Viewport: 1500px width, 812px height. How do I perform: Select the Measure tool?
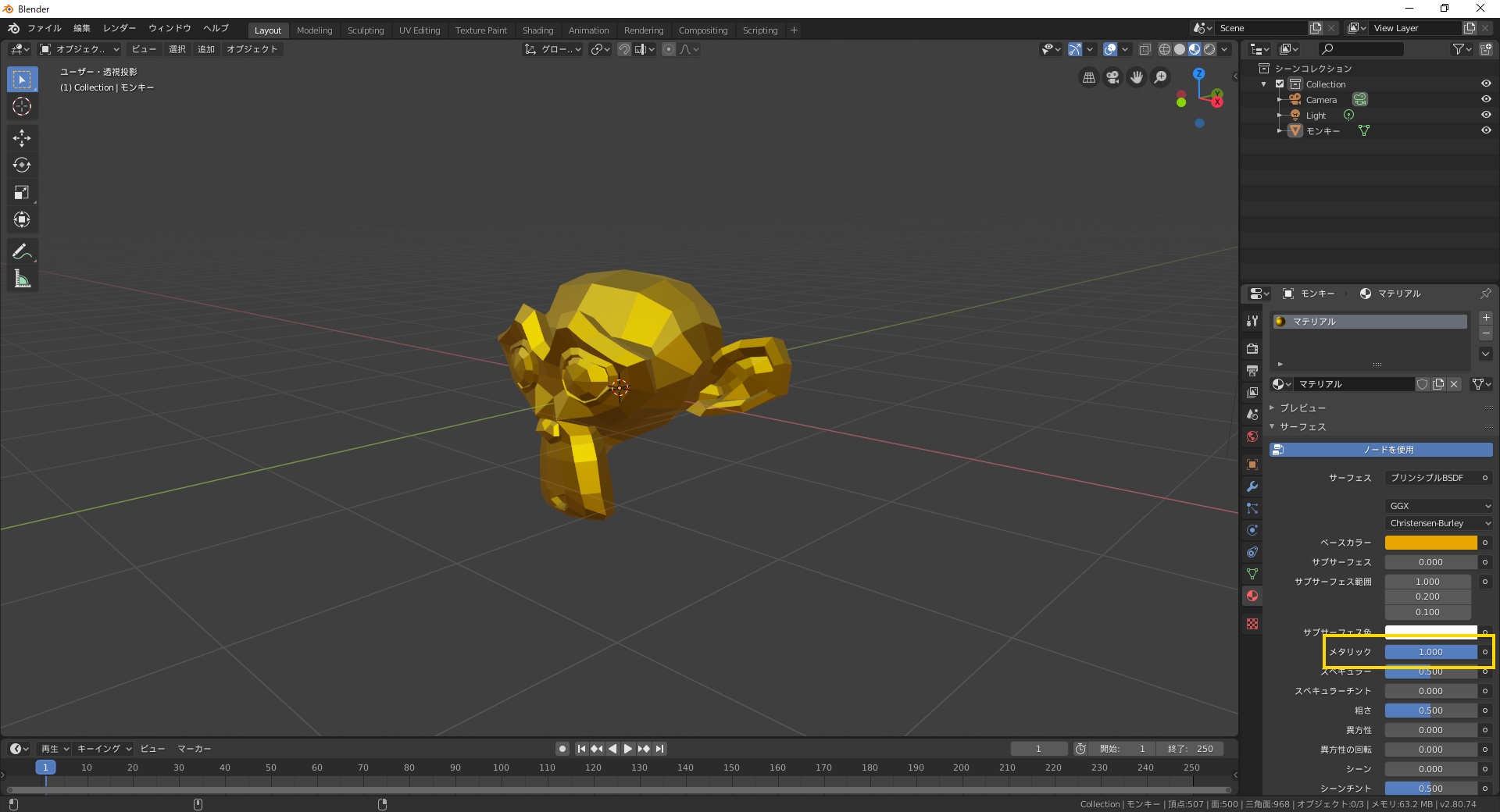[x=22, y=279]
